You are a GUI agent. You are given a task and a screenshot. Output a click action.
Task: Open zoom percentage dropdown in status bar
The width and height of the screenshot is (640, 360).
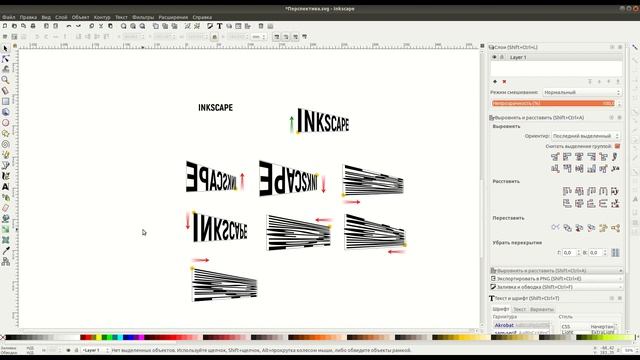[x=629, y=350]
